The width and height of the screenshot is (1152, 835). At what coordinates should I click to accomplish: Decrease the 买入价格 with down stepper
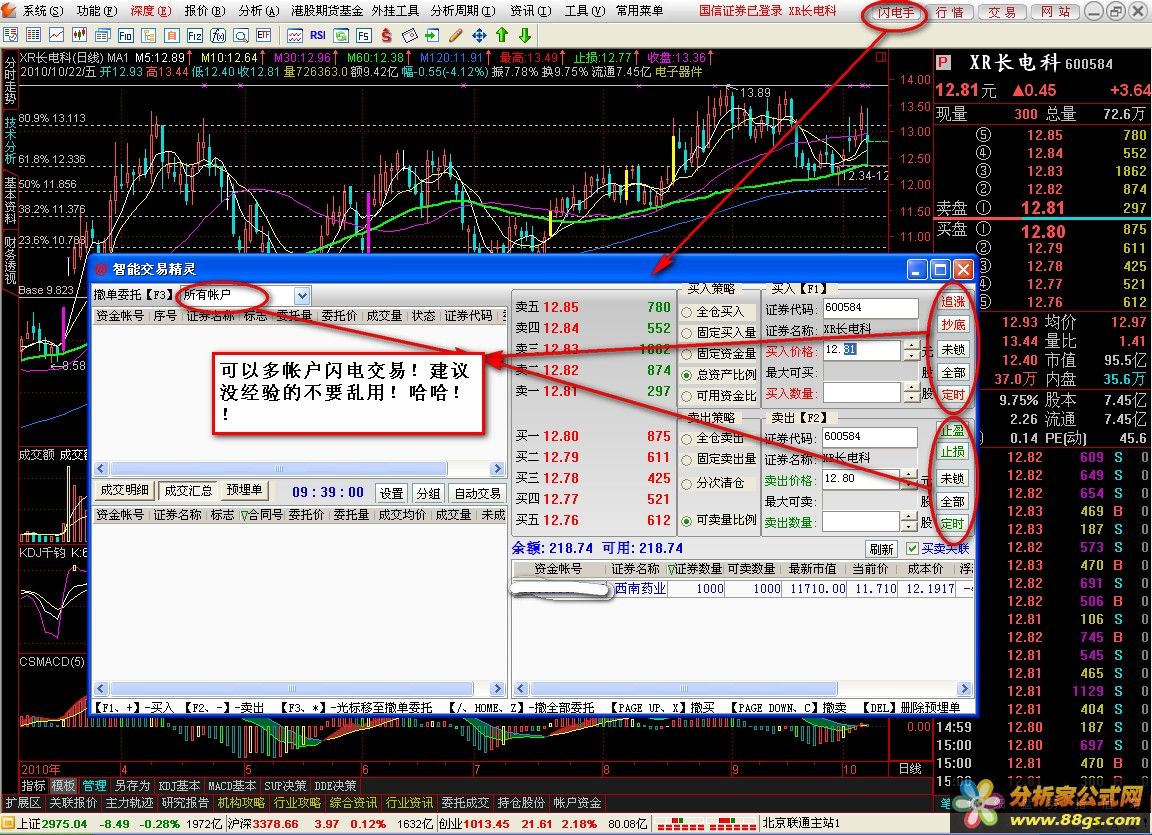[911, 355]
